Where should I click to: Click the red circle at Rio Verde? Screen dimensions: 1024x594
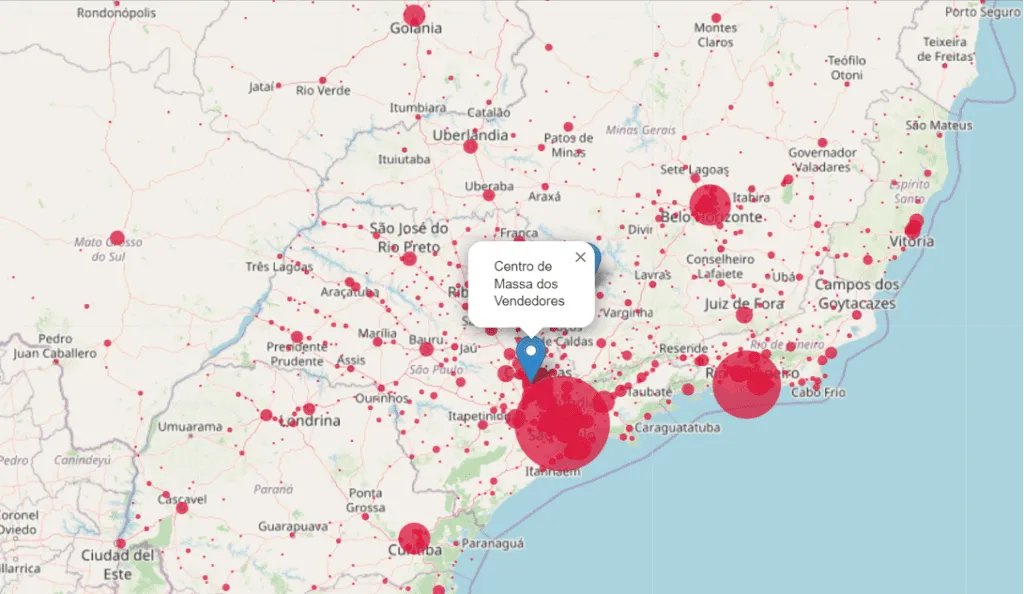click(x=322, y=80)
